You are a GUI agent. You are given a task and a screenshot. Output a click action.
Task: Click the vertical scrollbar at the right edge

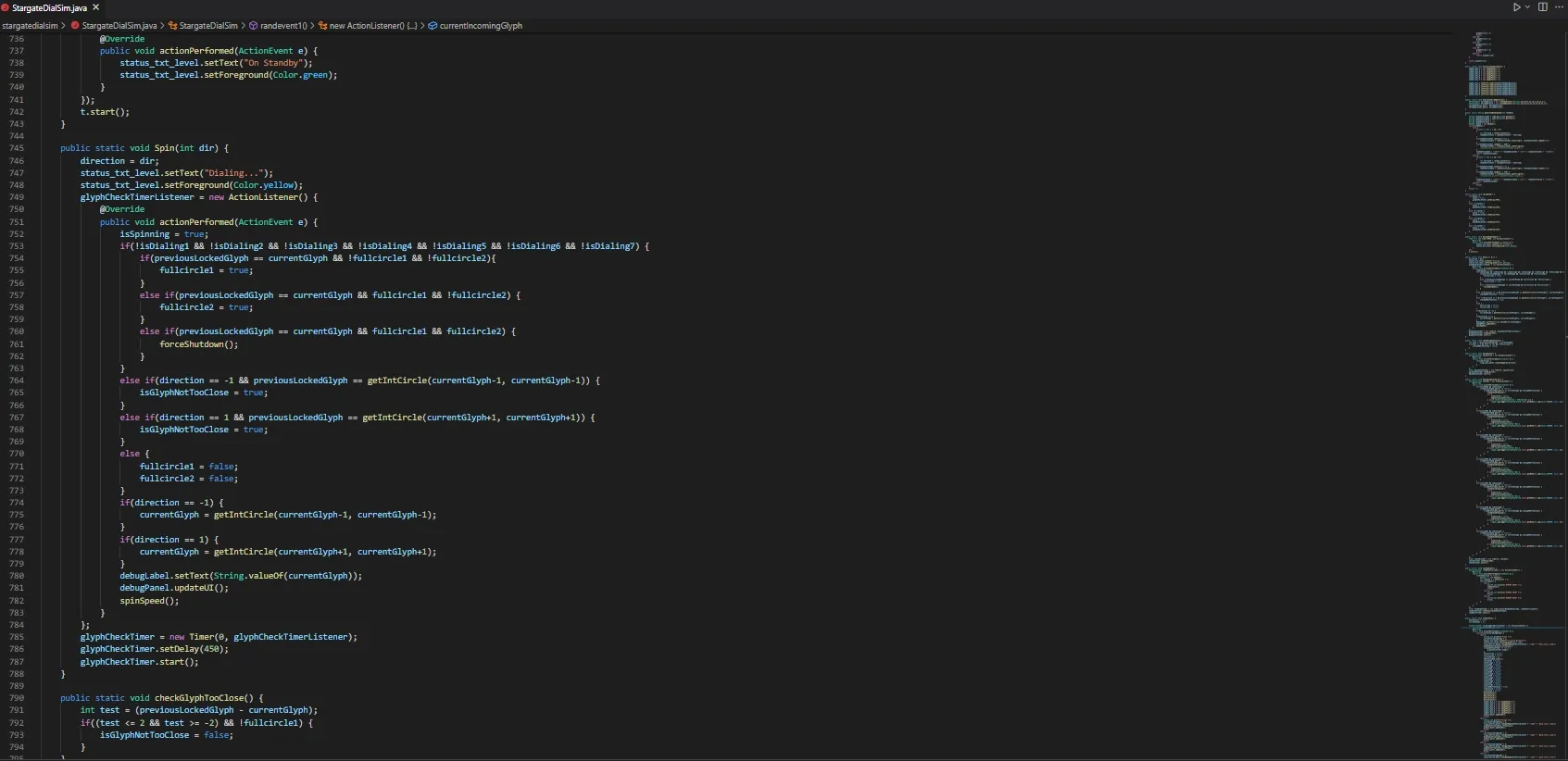coord(1564,370)
